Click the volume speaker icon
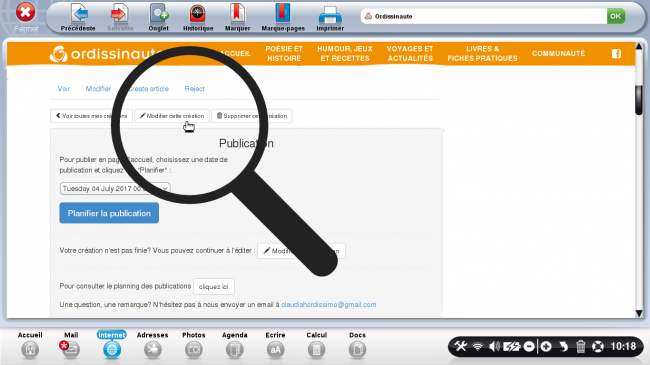Viewport: 650px width, 365px height. click(x=494, y=346)
